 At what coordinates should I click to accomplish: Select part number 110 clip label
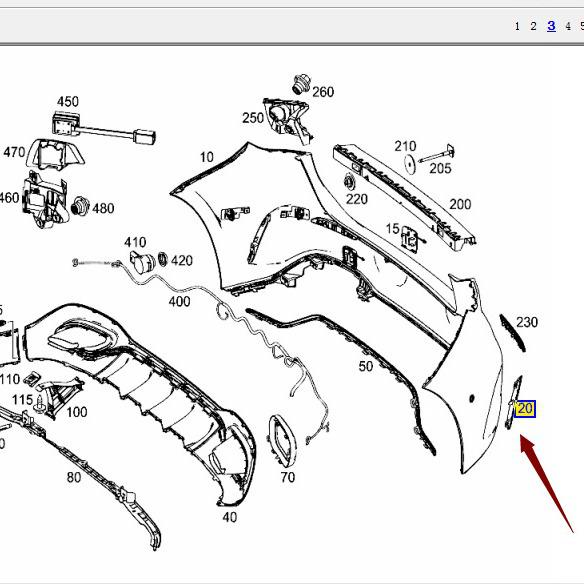[10, 379]
